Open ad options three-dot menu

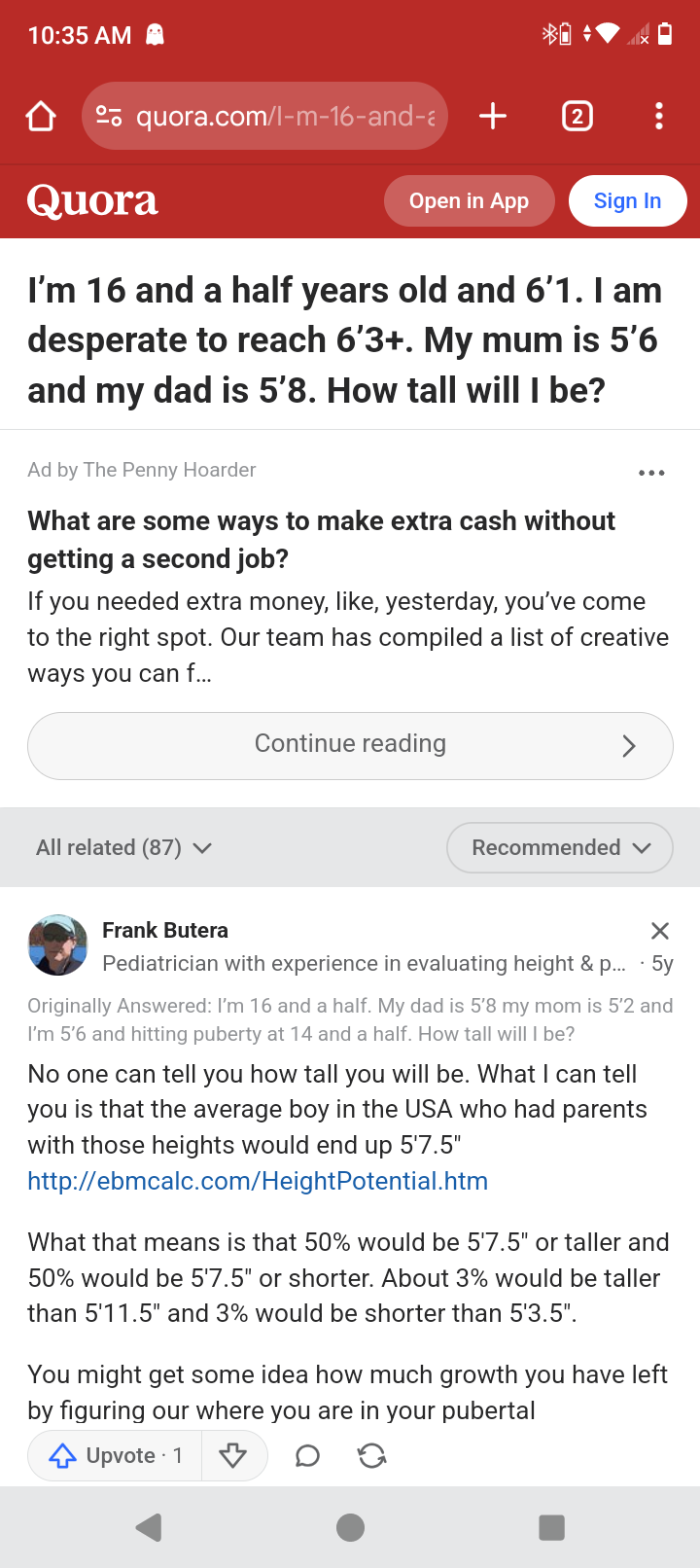(x=651, y=473)
